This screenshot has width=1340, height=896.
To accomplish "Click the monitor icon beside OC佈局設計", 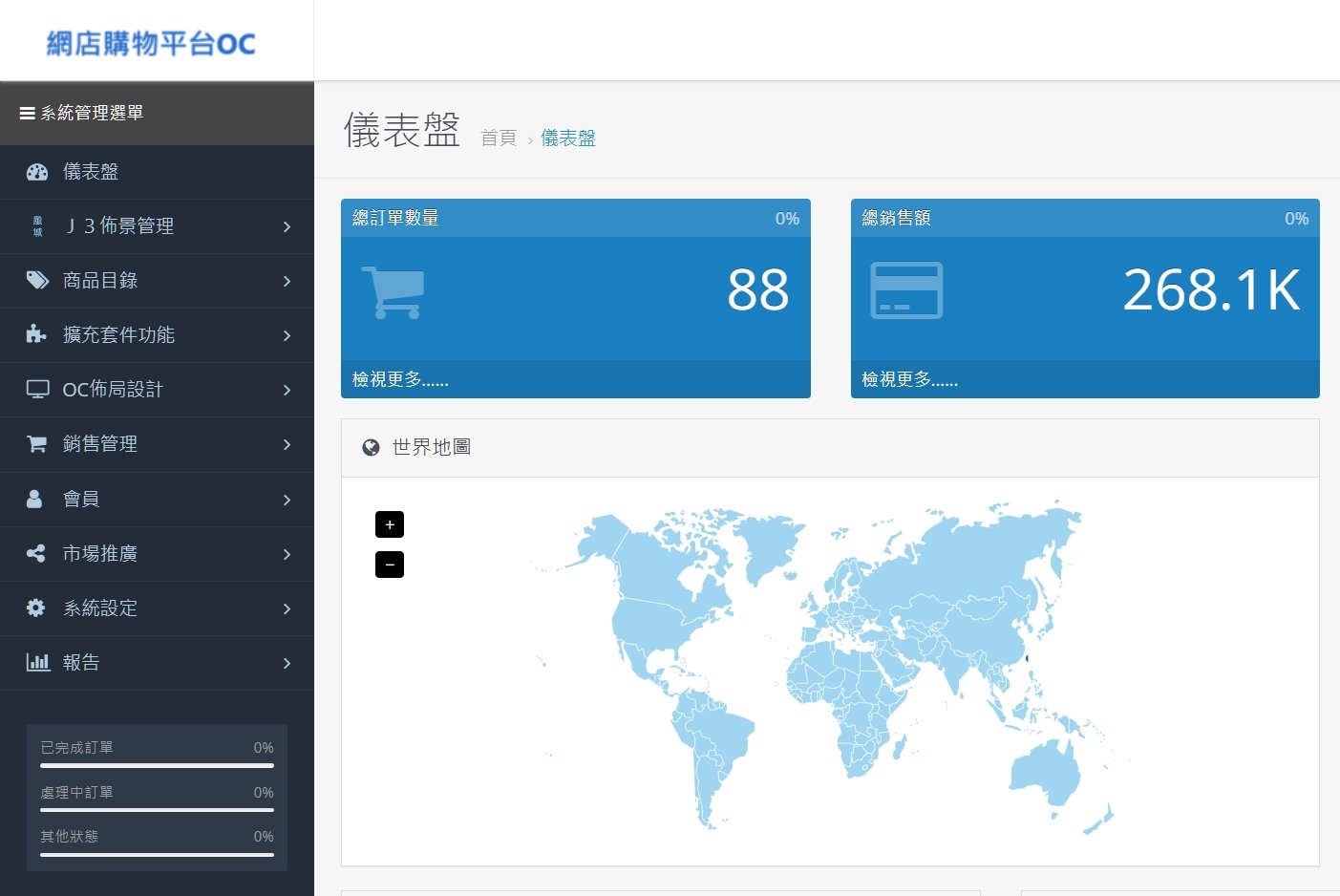I will pyautogui.click(x=37, y=389).
